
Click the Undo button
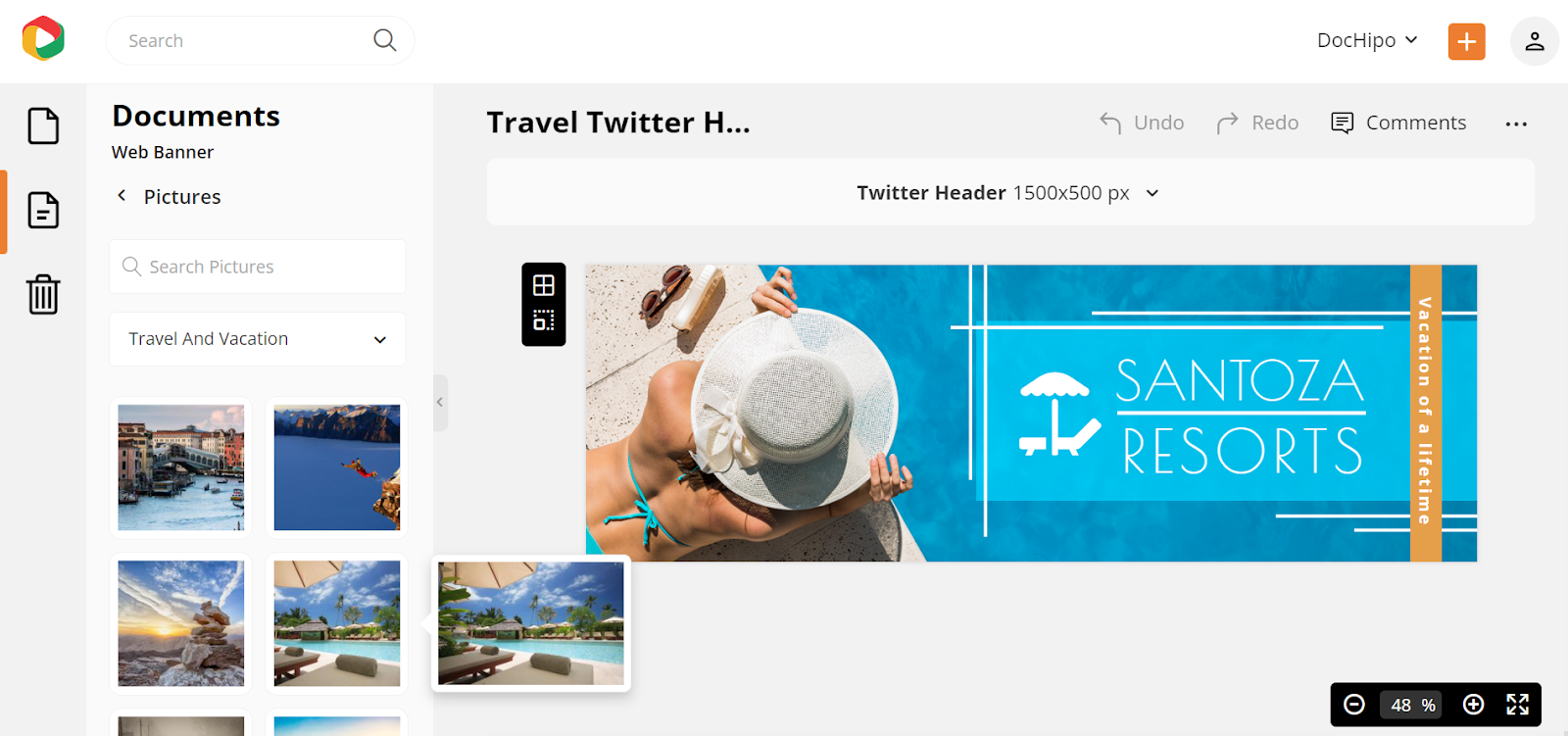coord(1142,123)
